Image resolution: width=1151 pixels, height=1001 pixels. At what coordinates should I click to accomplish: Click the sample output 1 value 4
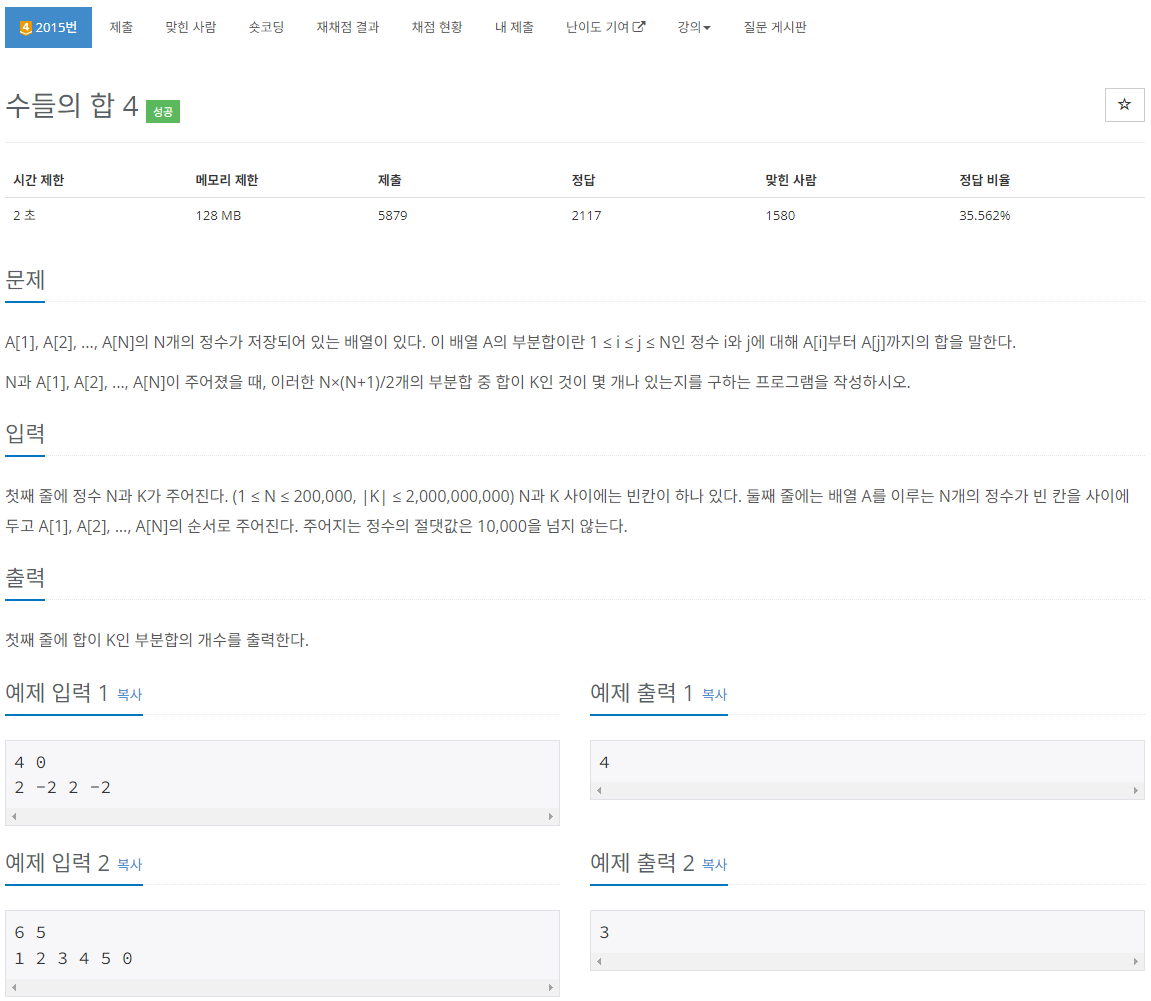[x=604, y=762]
